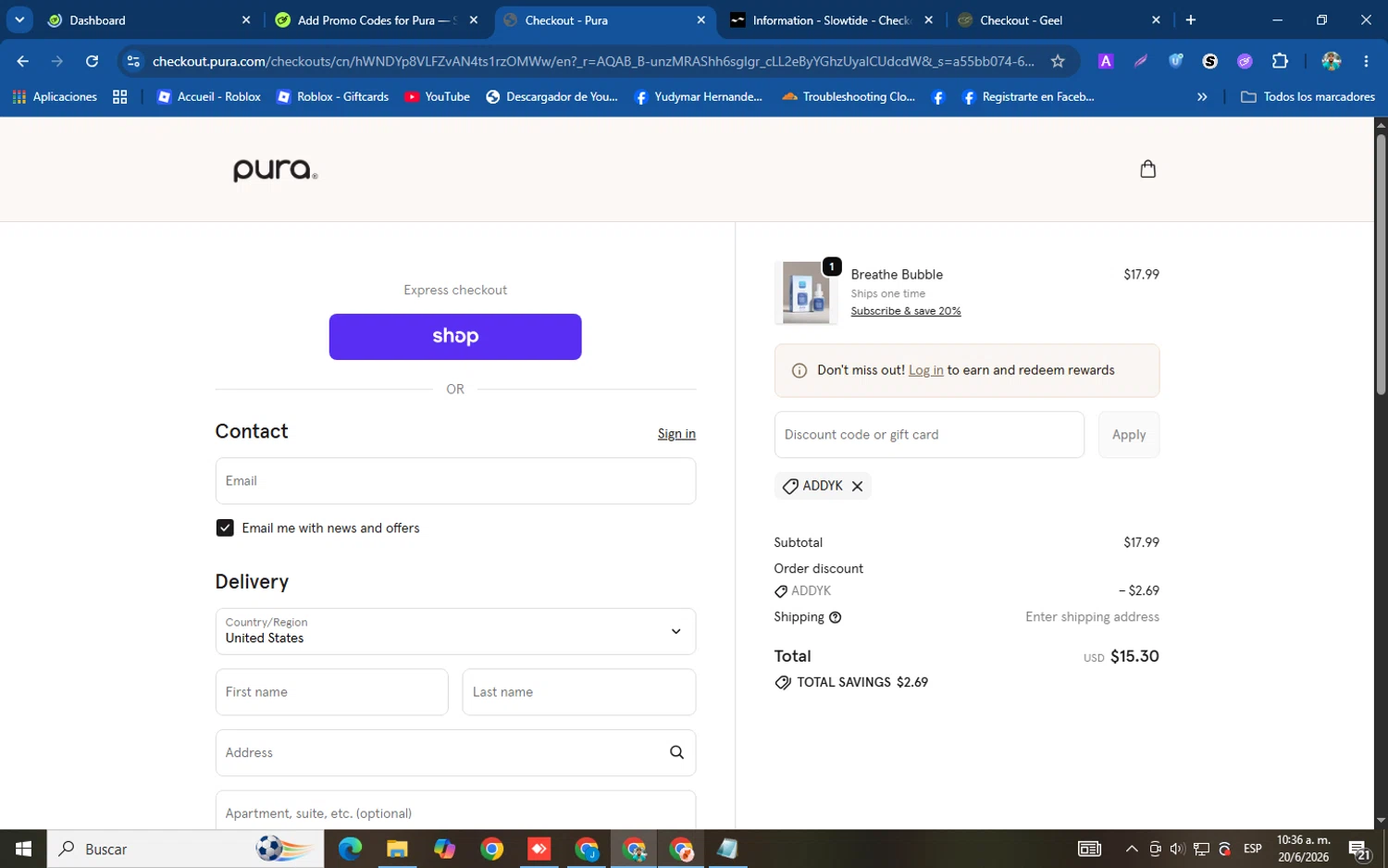Pay with the Shop express checkout button
Screen dimensions: 1388x868
455,337
